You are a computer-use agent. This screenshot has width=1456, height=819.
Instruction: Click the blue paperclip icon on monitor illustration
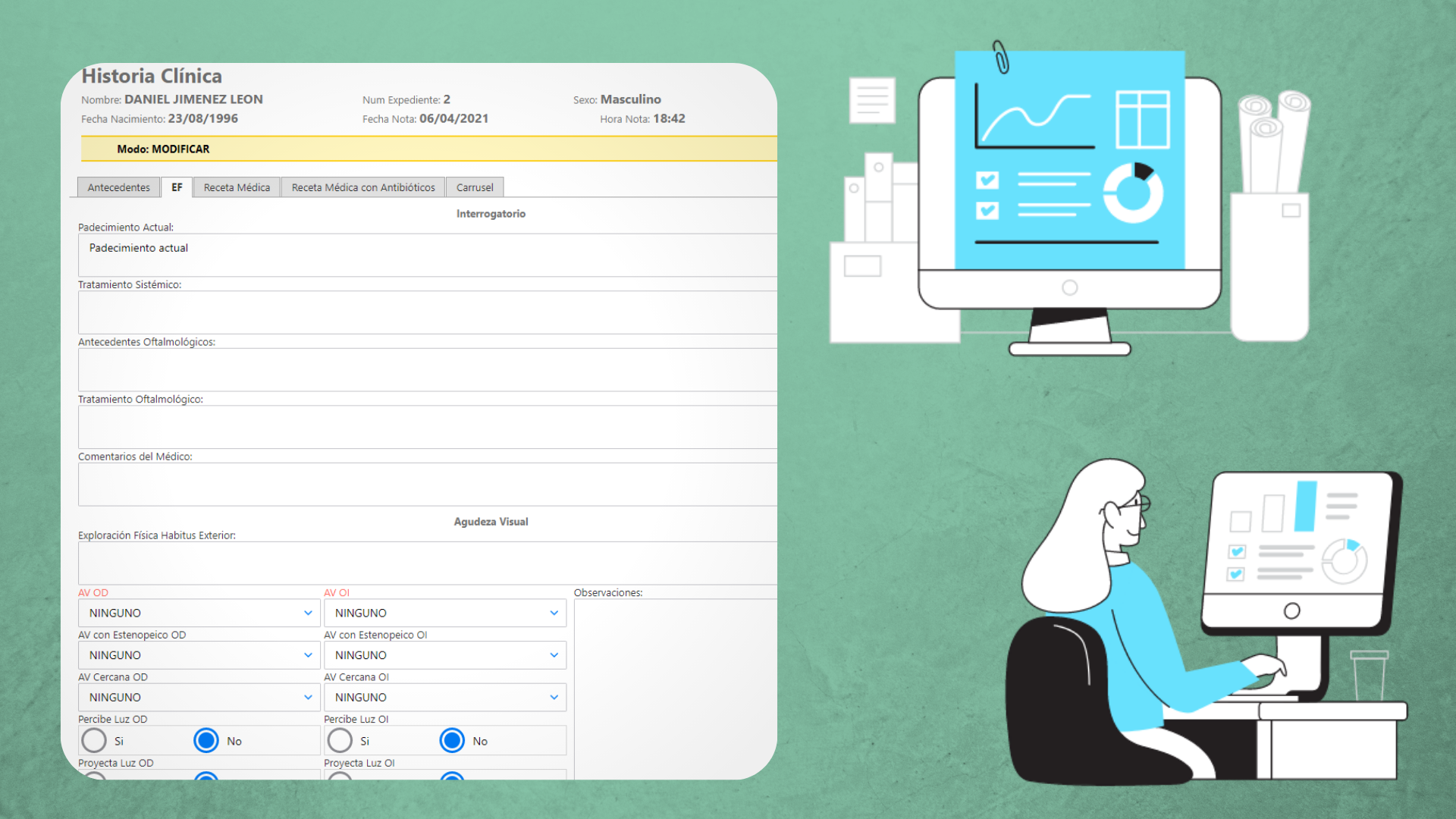point(1001,58)
